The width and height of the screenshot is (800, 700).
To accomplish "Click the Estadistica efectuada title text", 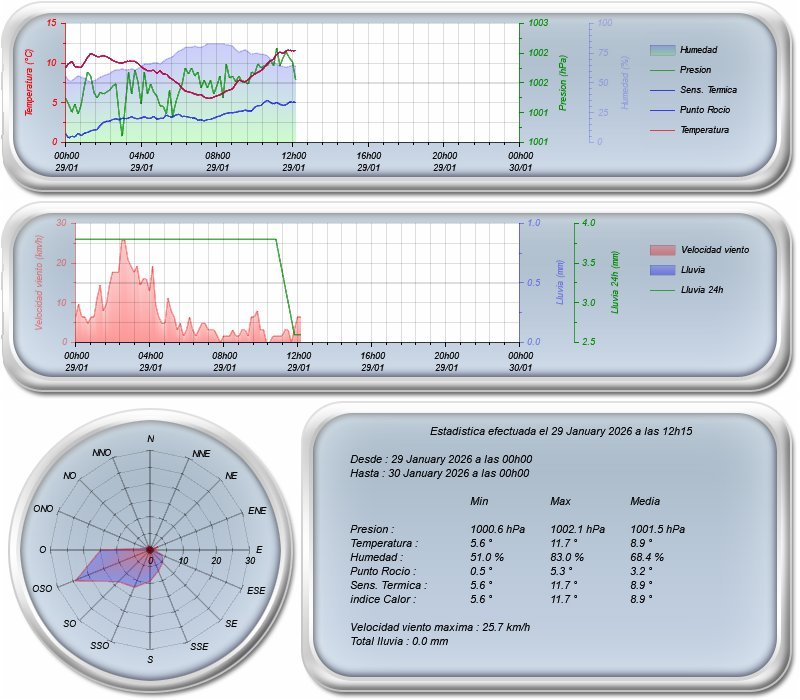I will point(561,431).
